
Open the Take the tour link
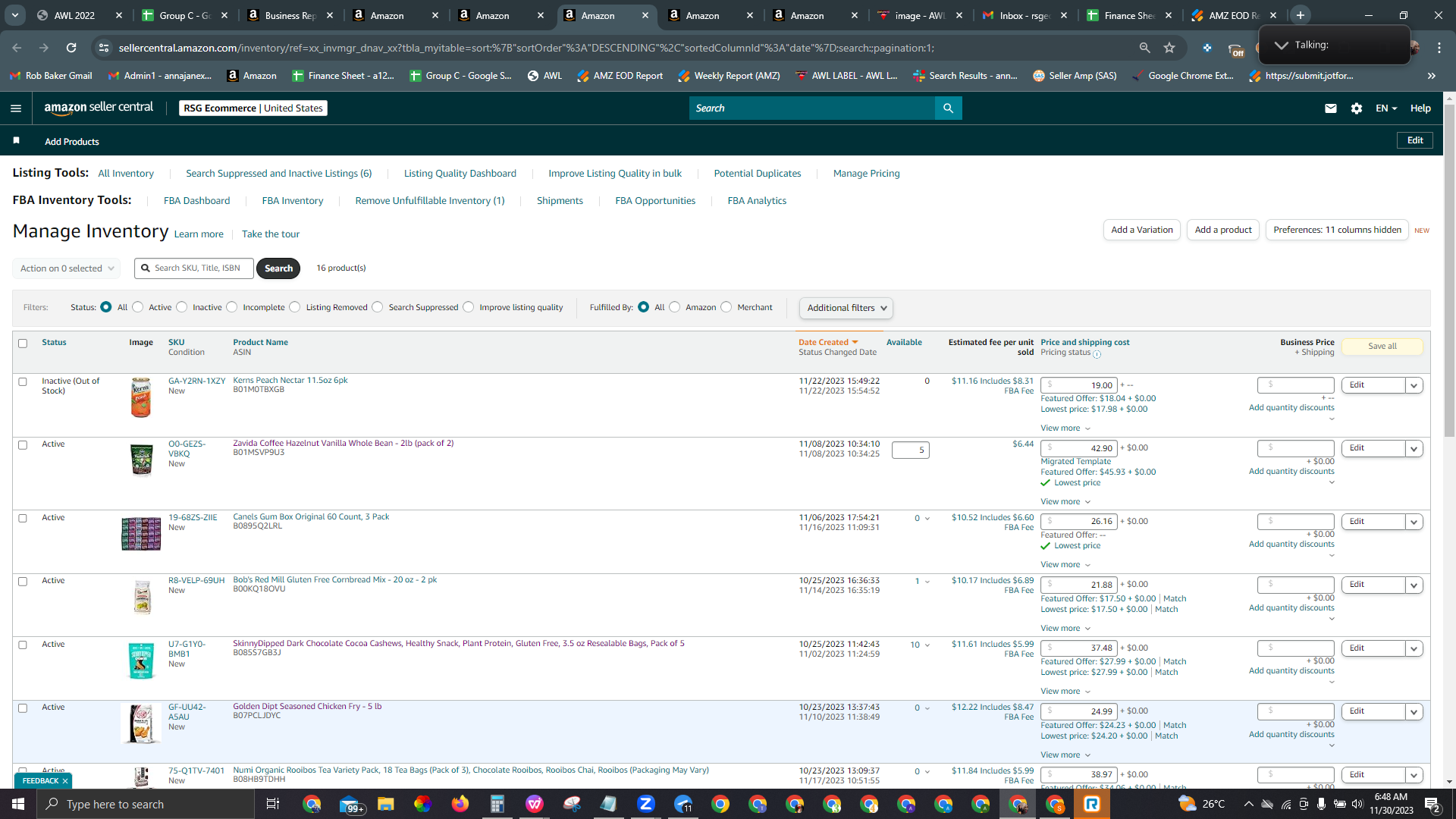point(271,234)
